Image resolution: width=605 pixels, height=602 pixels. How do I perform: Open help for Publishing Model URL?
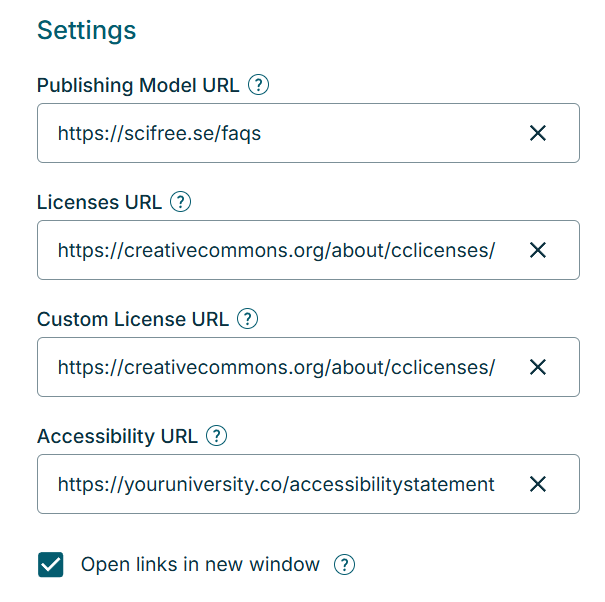pos(258,85)
